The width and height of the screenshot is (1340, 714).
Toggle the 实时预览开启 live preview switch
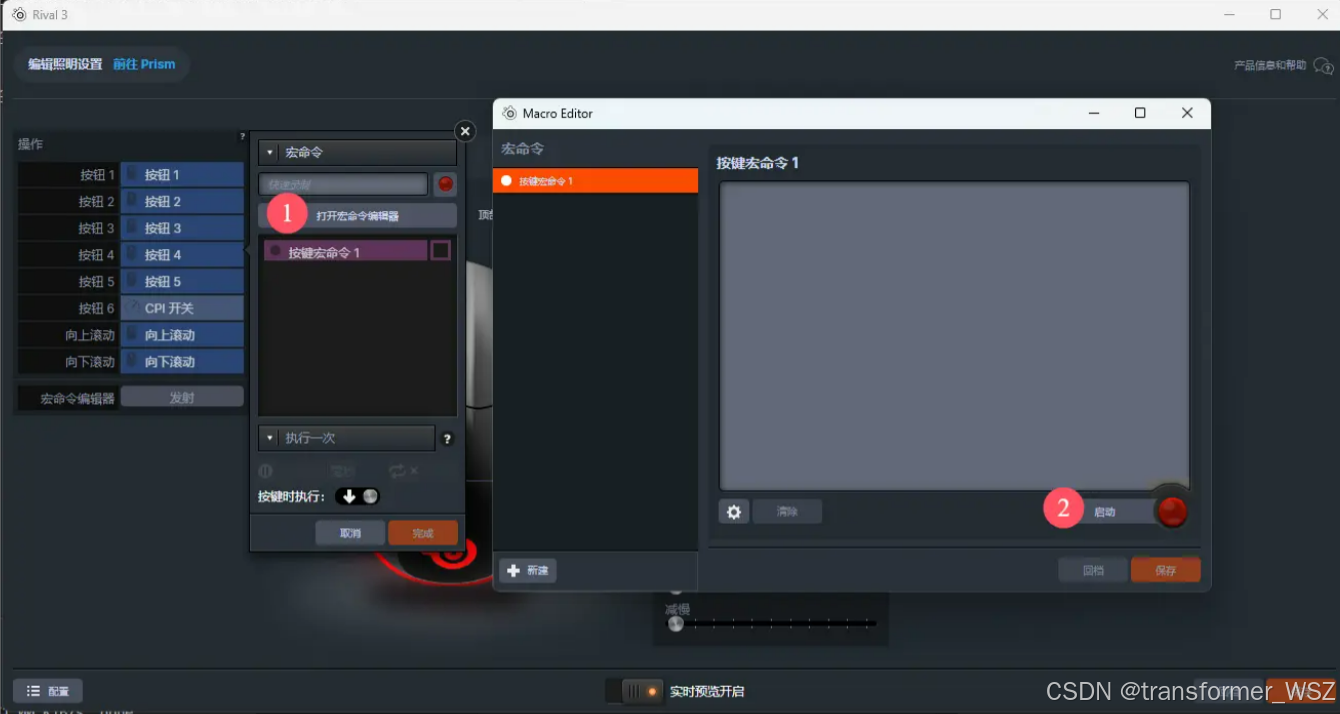click(x=635, y=691)
